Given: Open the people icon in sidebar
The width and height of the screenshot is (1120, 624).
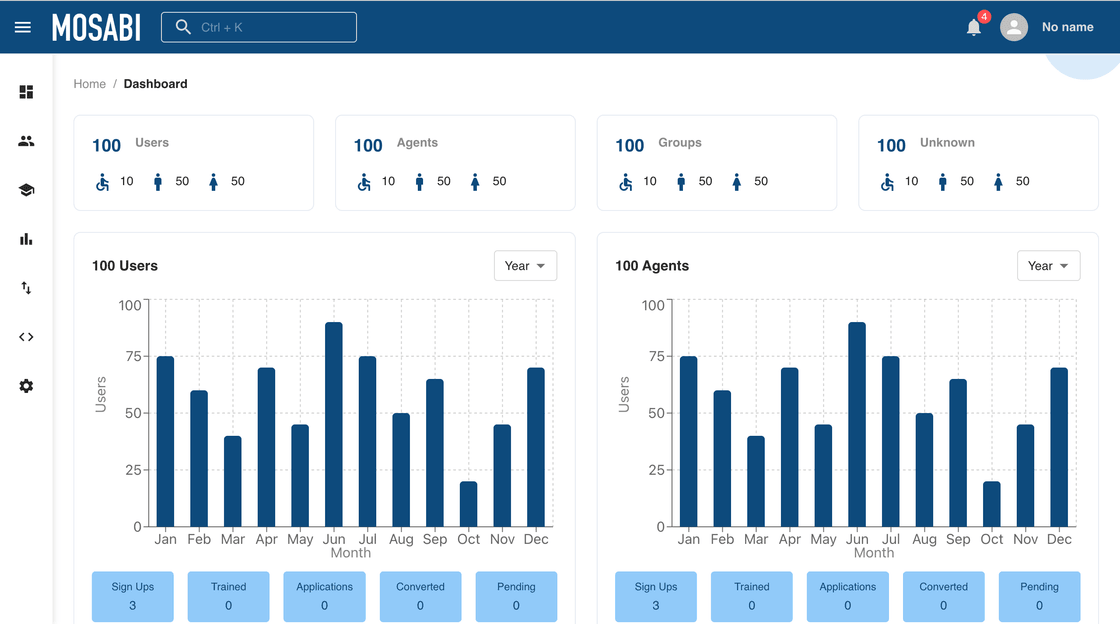Looking at the screenshot, I should (26, 141).
